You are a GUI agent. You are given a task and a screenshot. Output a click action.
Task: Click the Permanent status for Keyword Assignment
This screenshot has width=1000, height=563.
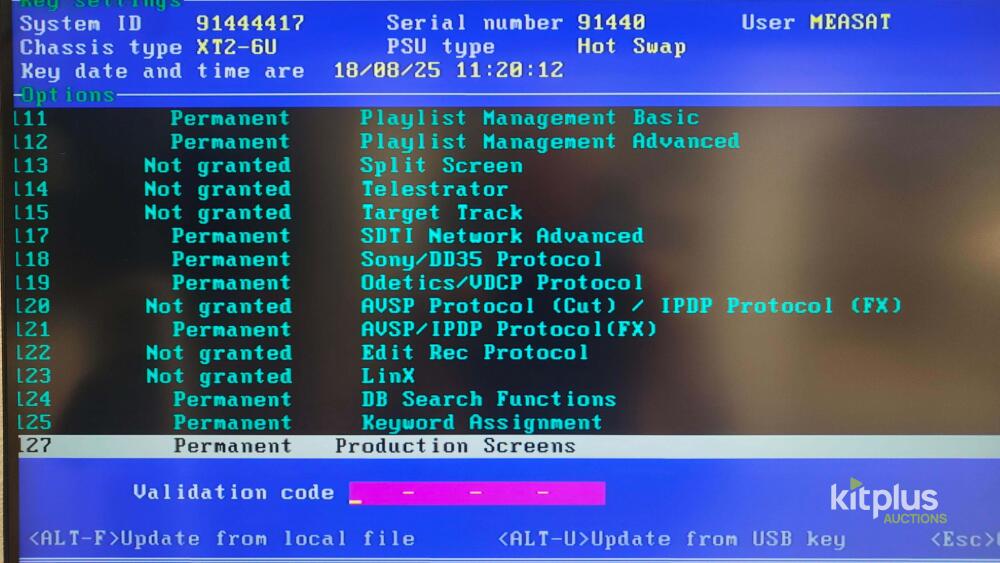point(232,423)
